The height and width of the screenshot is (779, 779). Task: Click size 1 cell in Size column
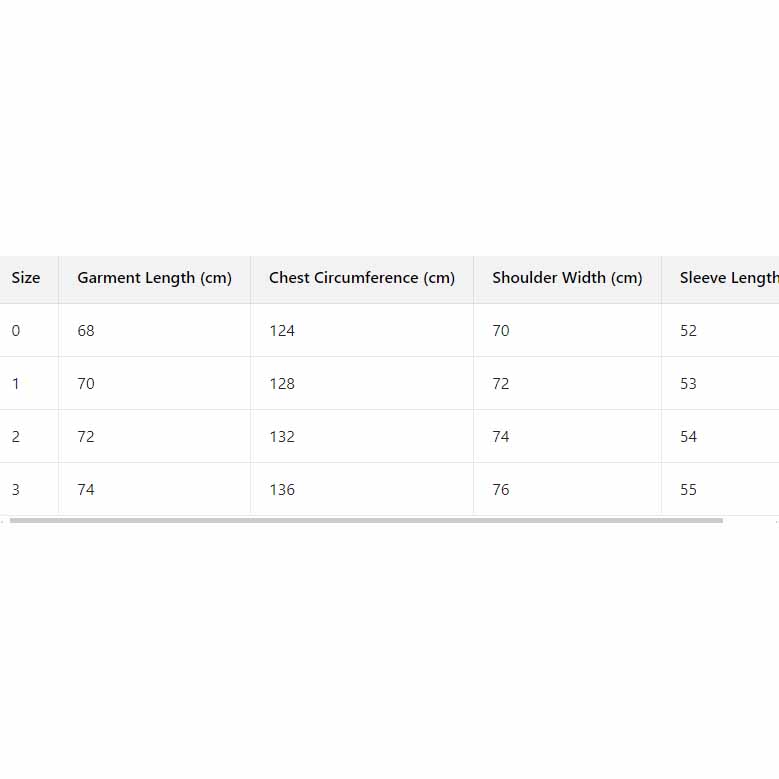pos(16,384)
